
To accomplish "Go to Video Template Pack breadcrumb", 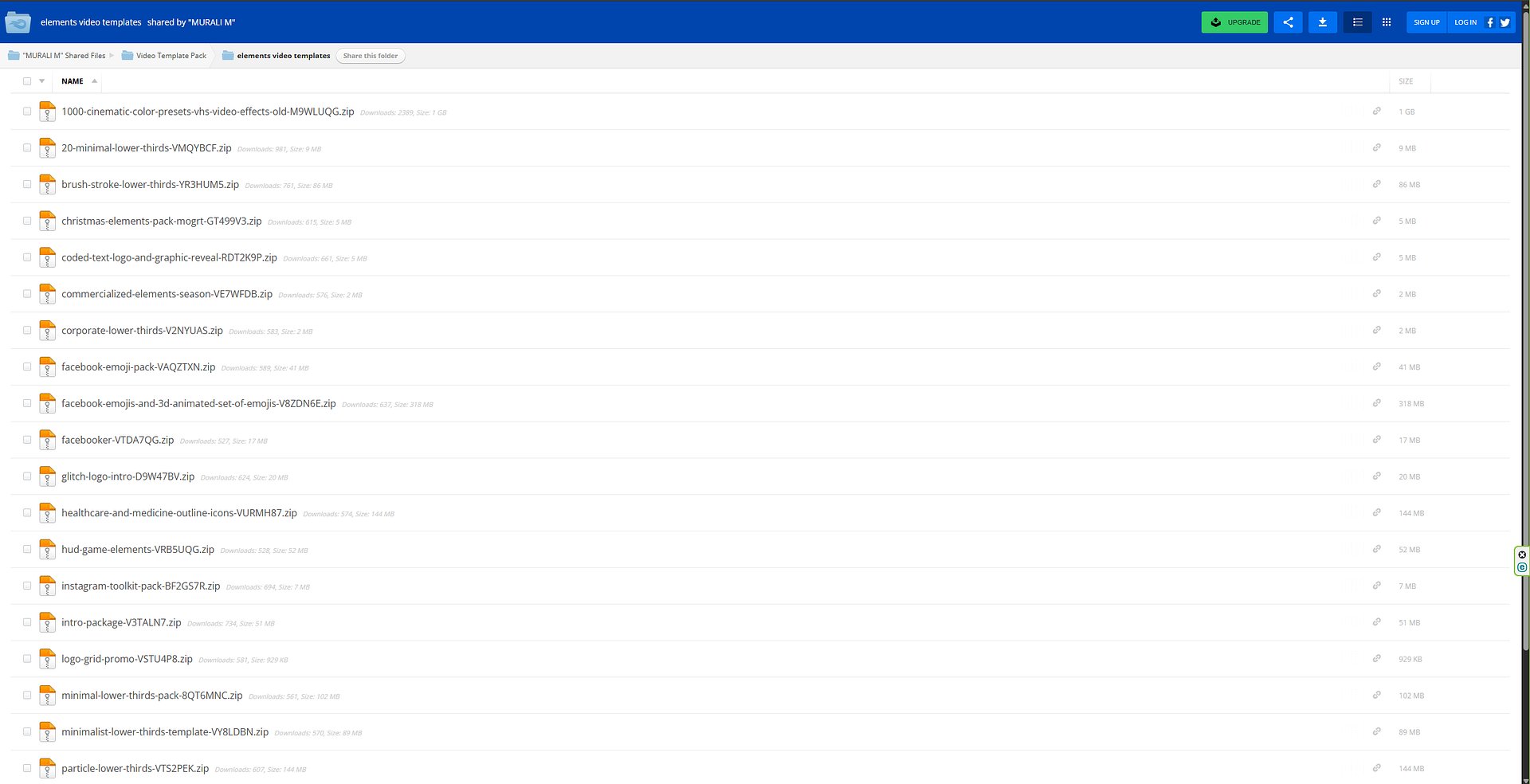I will point(171,56).
